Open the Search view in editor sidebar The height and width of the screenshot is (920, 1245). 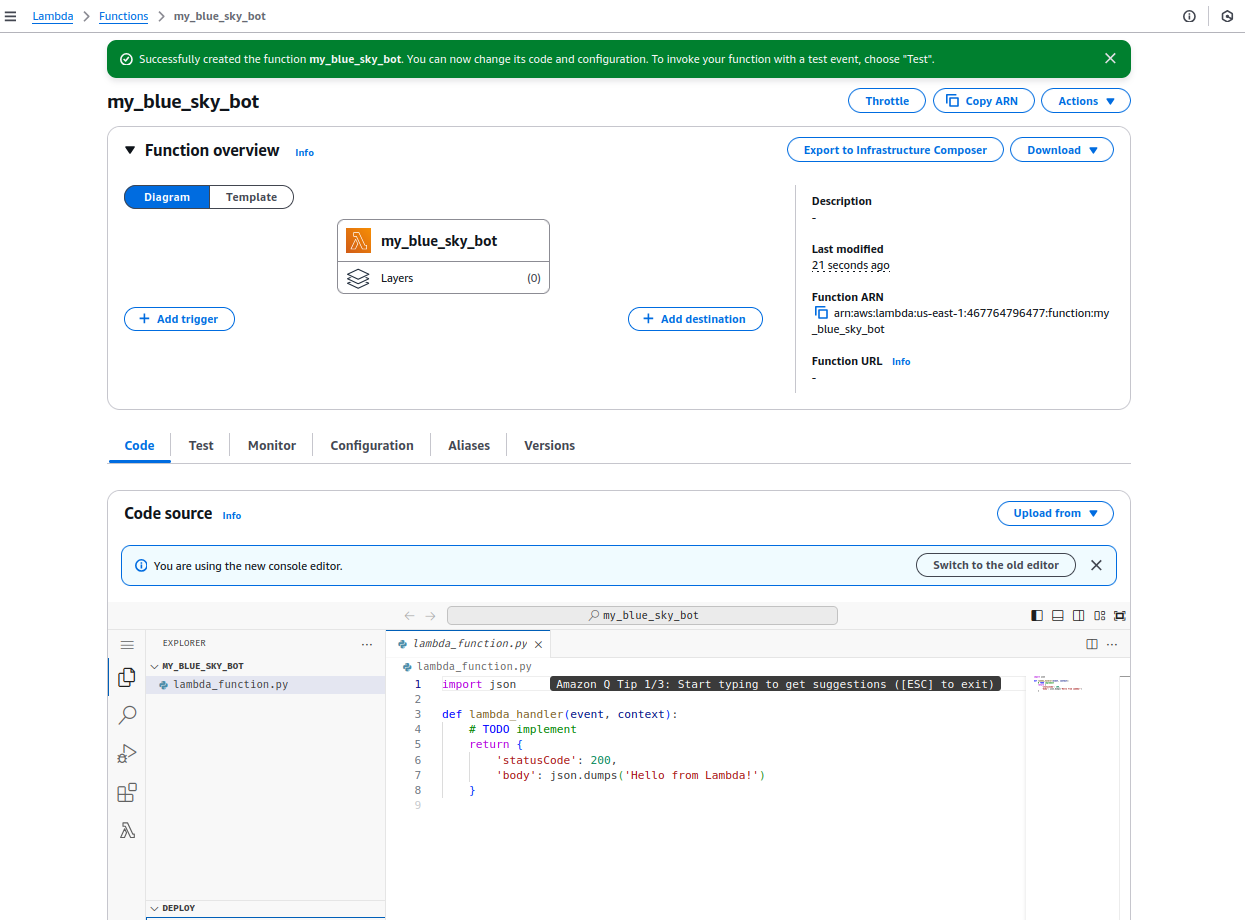pos(127,715)
